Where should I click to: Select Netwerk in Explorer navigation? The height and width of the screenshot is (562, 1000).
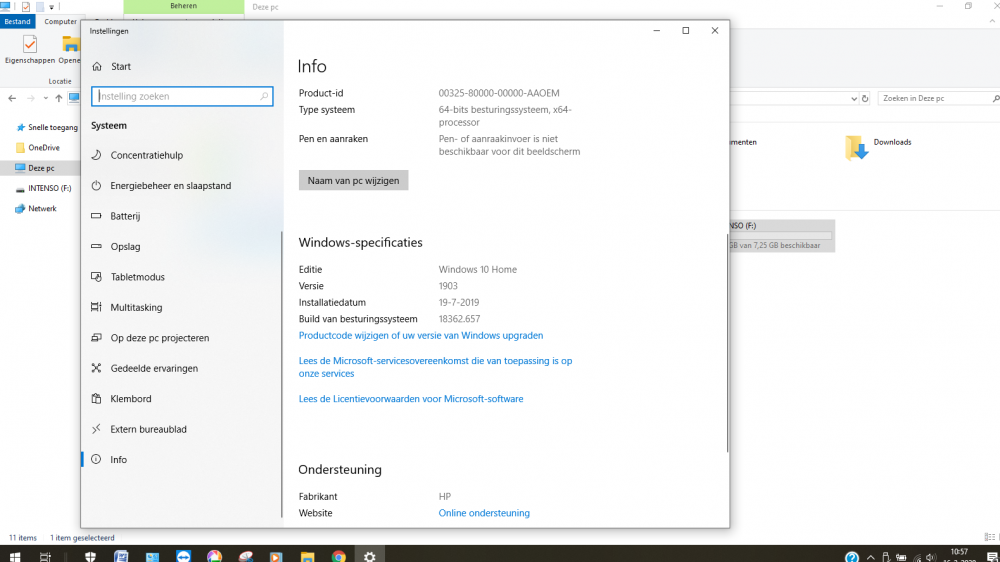click(36, 209)
